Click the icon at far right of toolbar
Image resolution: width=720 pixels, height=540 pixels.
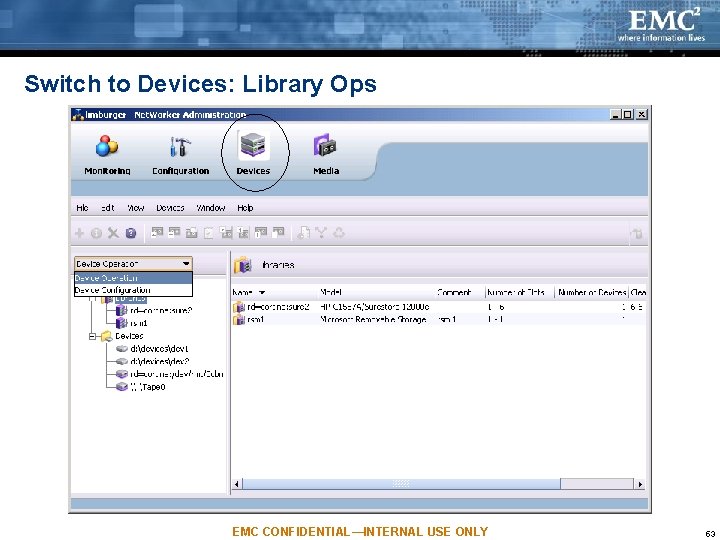point(636,233)
